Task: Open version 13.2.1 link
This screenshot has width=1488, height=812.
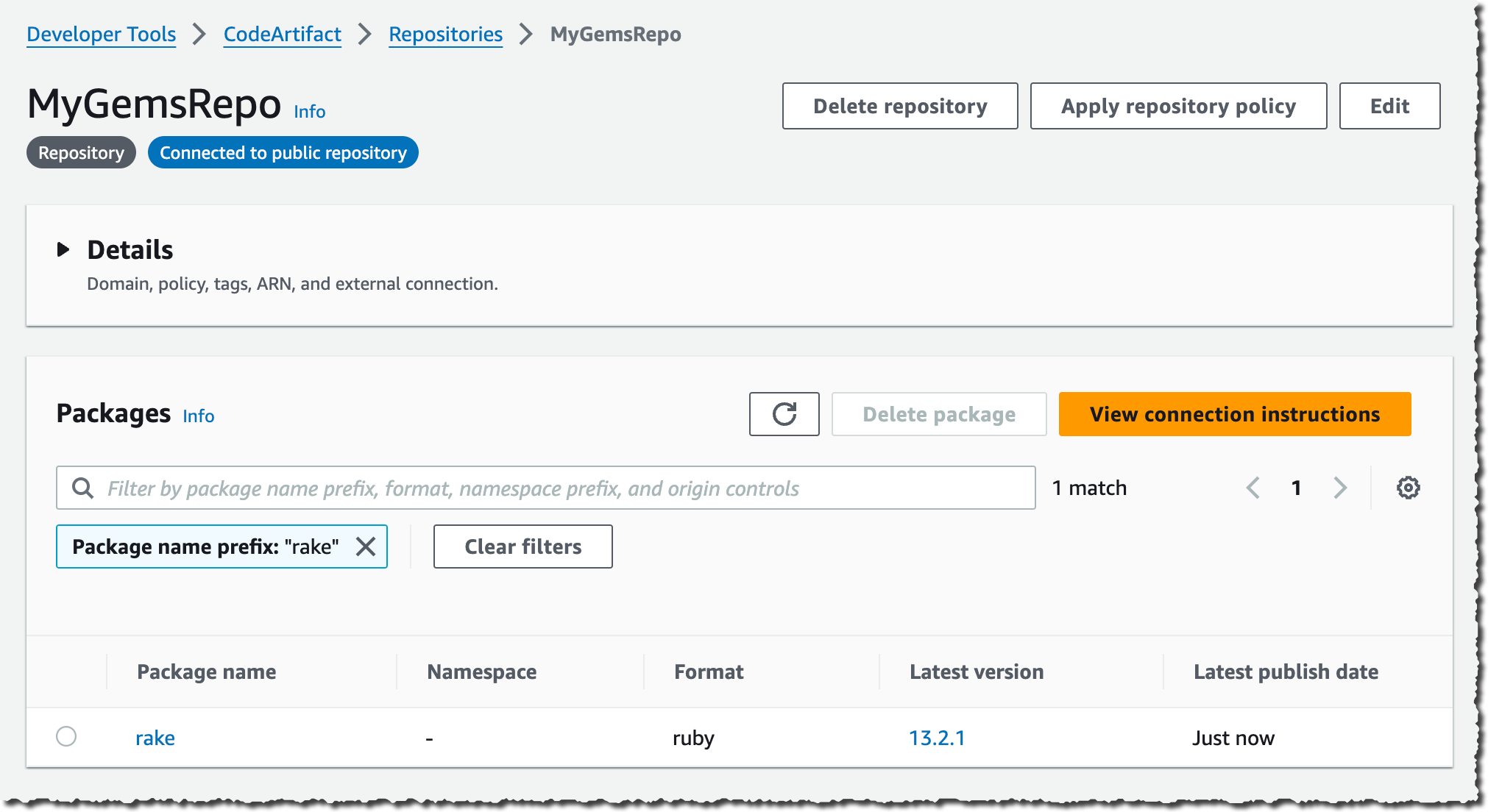Action: click(x=936, y=738)
